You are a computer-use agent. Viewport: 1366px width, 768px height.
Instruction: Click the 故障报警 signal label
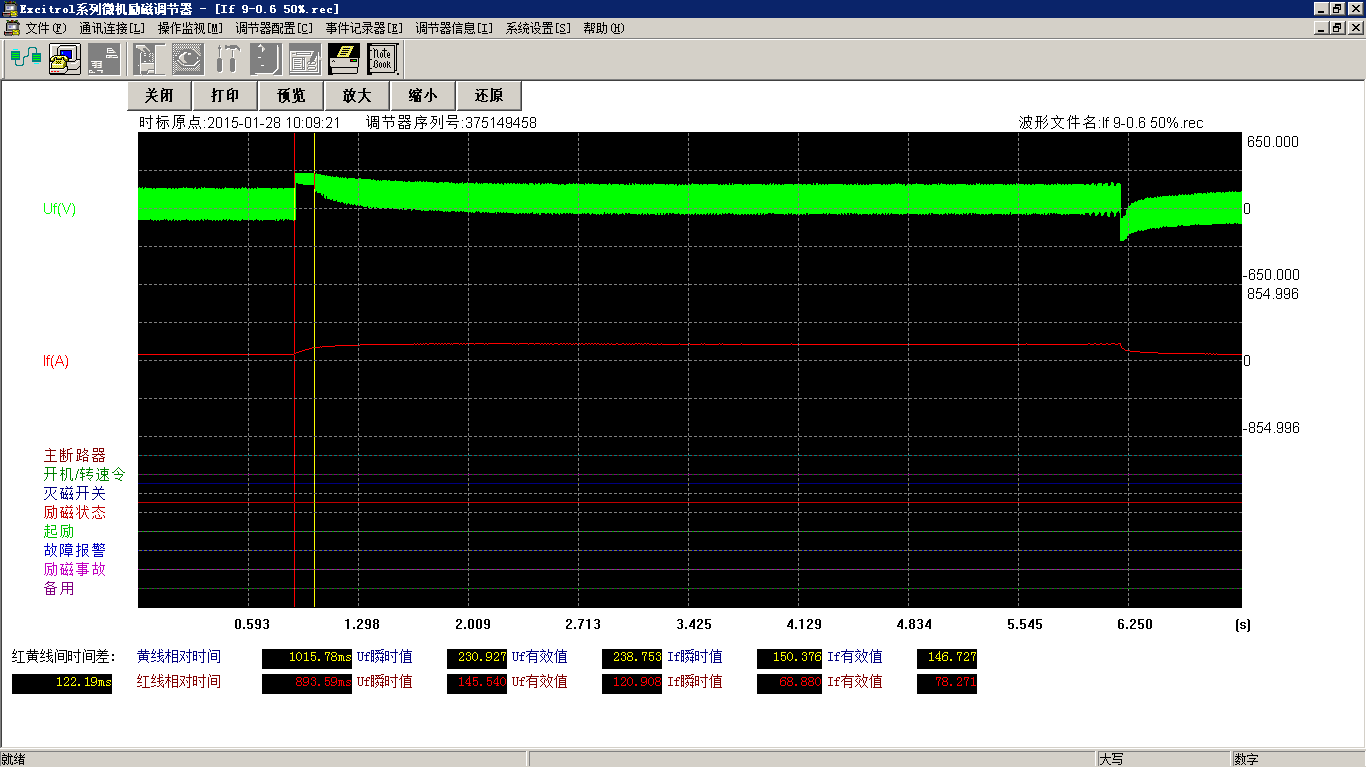(x=74, y=550)
